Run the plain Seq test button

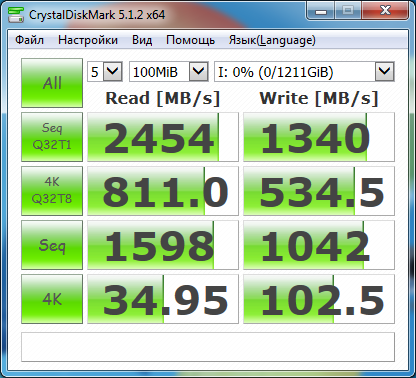[52, 245]
